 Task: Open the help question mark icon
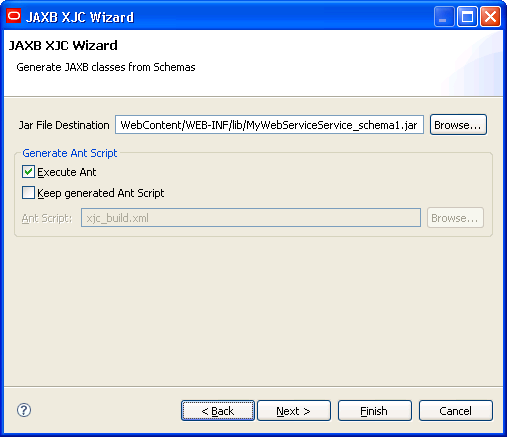point(24,410)
